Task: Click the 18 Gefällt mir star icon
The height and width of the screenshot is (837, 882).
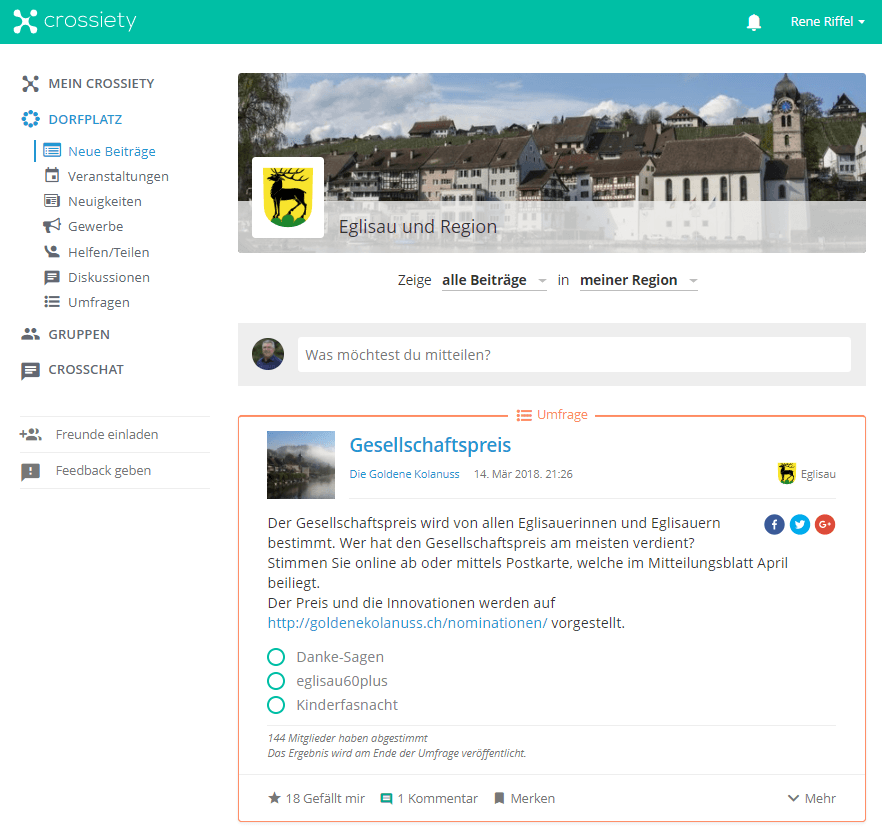Action: point(274,798)
